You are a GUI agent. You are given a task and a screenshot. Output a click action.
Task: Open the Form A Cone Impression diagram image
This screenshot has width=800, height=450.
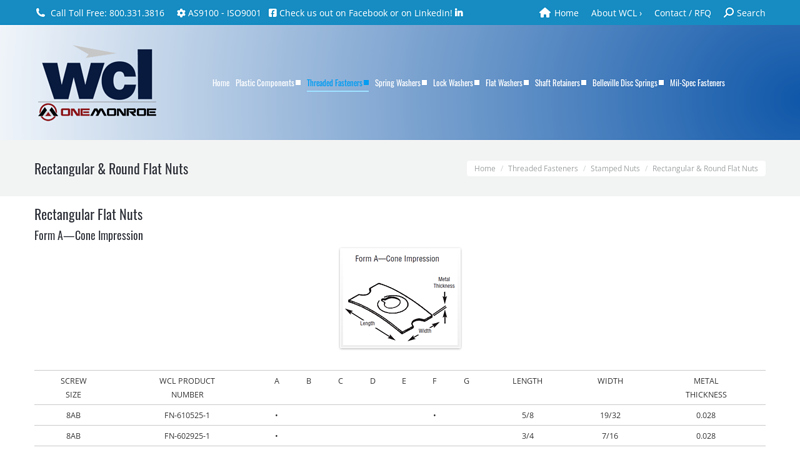click(400, 298)
